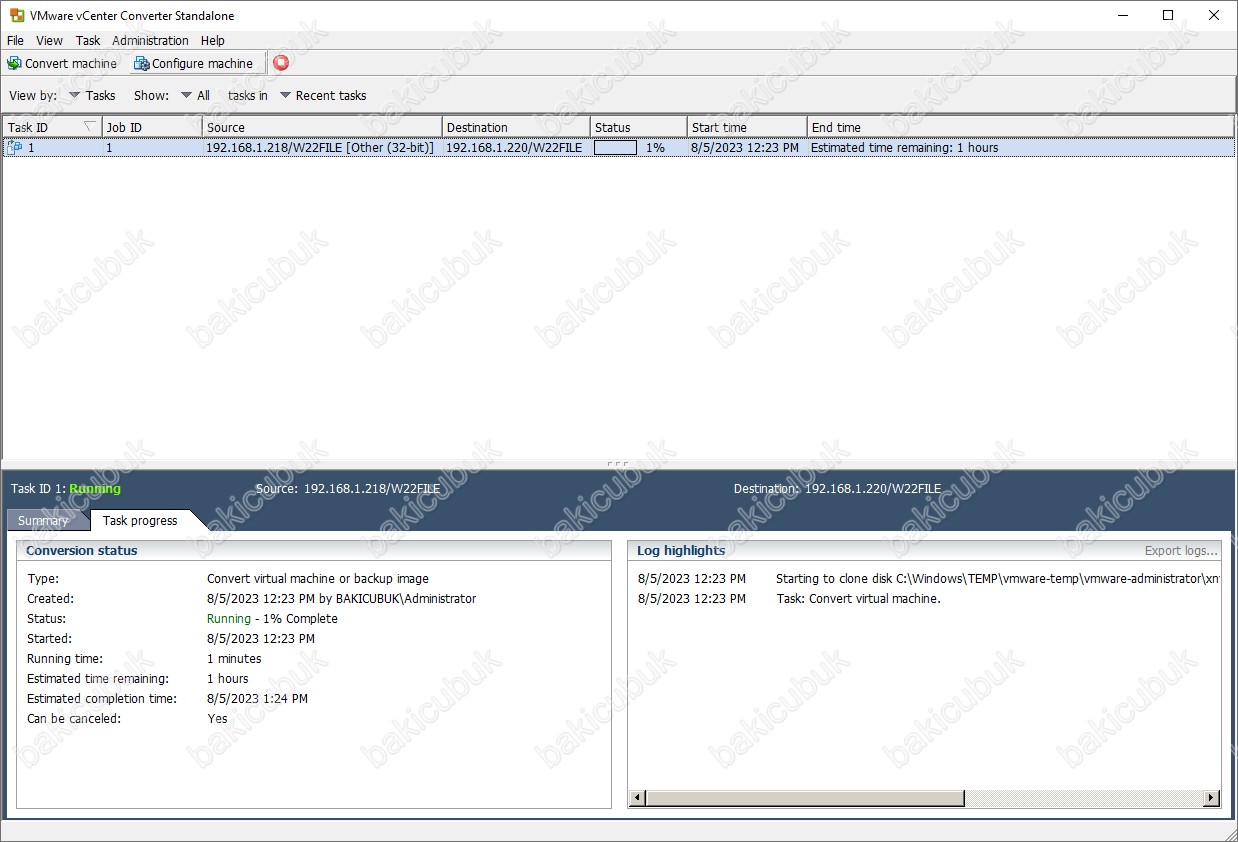Sort by the Source column header
The height and width of the screenshot is (842, 1238).
click(x=322, y=127)
